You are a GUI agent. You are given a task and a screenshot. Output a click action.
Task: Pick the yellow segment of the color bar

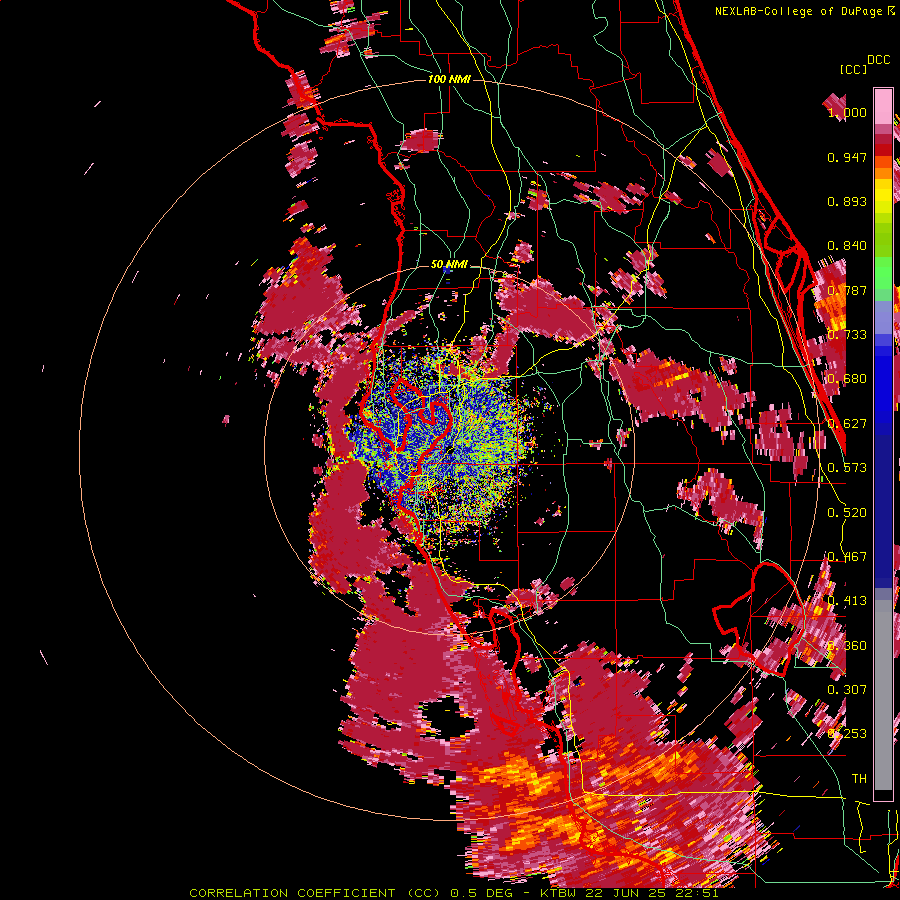click(x=883, y=196)
